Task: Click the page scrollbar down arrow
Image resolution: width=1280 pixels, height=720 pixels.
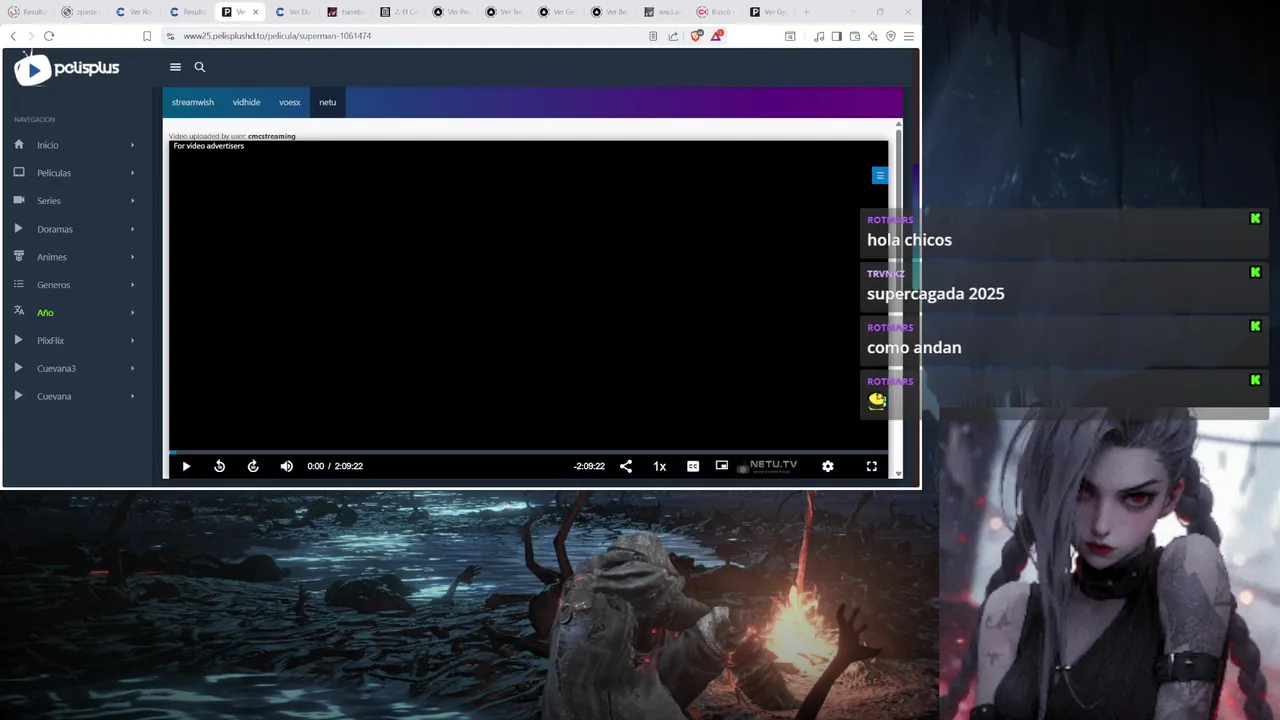Action: [x=898, y=474]
